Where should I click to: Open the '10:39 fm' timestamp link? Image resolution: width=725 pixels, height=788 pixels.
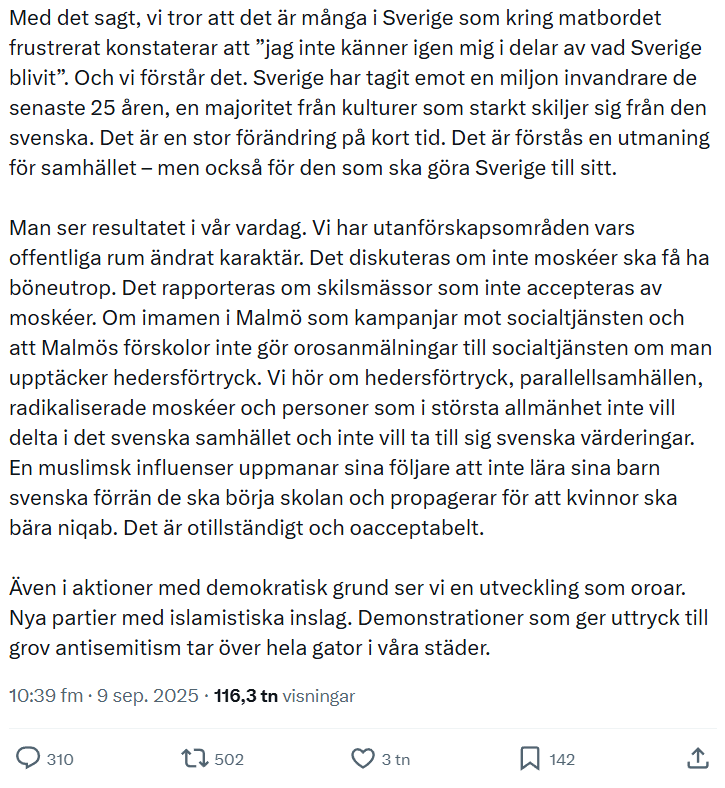(45, 696)
